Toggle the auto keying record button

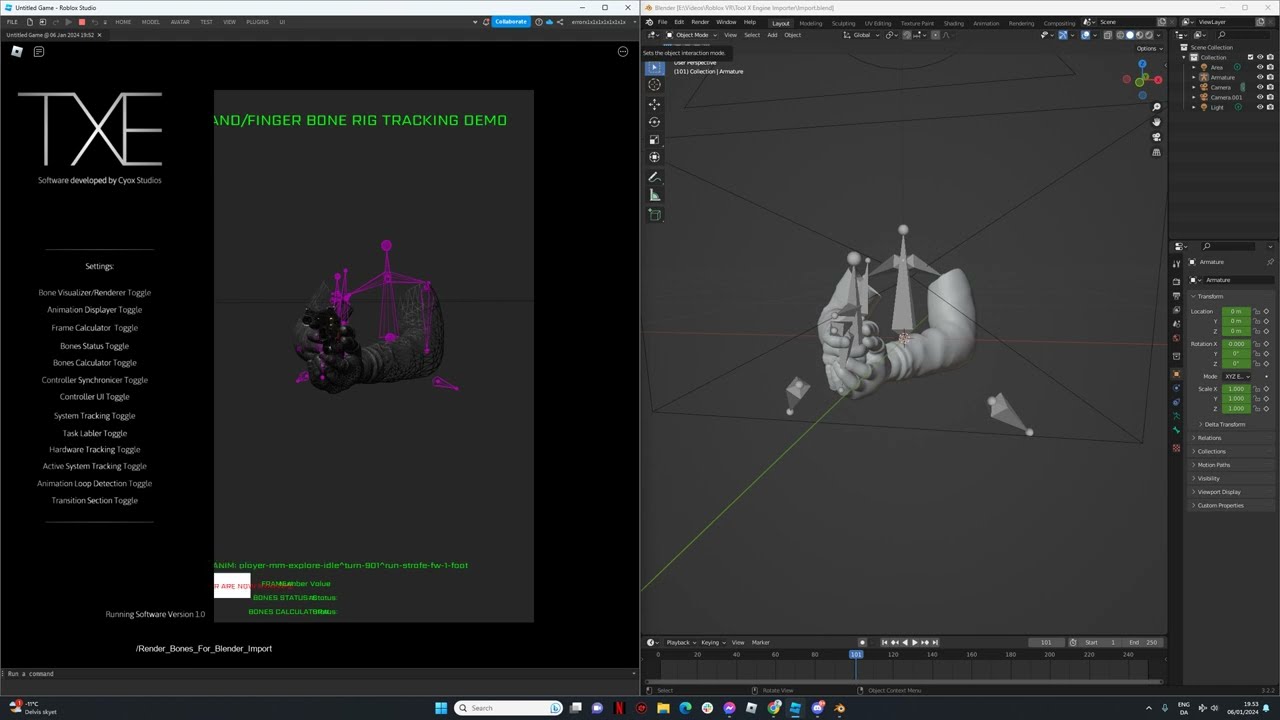click(x=862, y=642)
